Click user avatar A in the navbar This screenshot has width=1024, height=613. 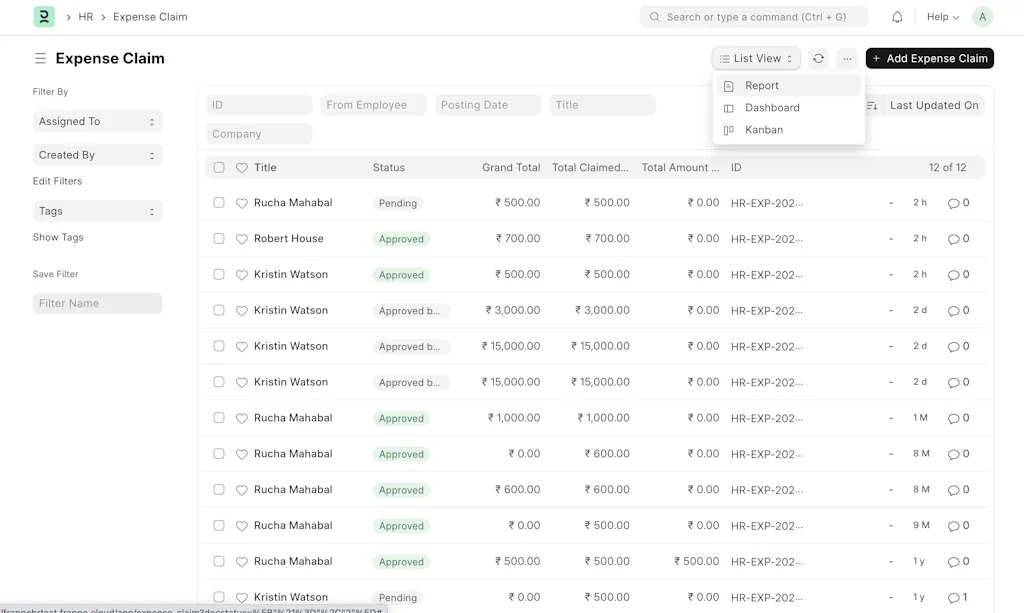click(x=982, y=17)
